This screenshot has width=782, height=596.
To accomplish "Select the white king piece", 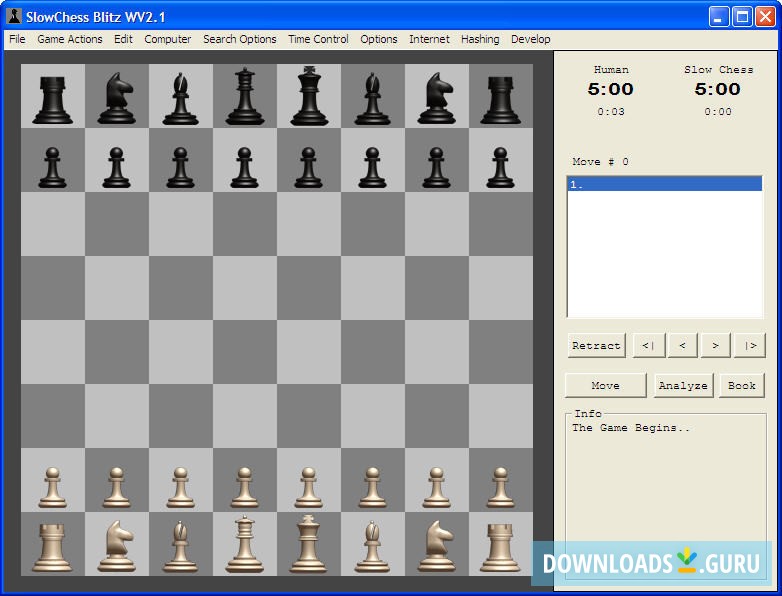I will (x=309, y=543).
